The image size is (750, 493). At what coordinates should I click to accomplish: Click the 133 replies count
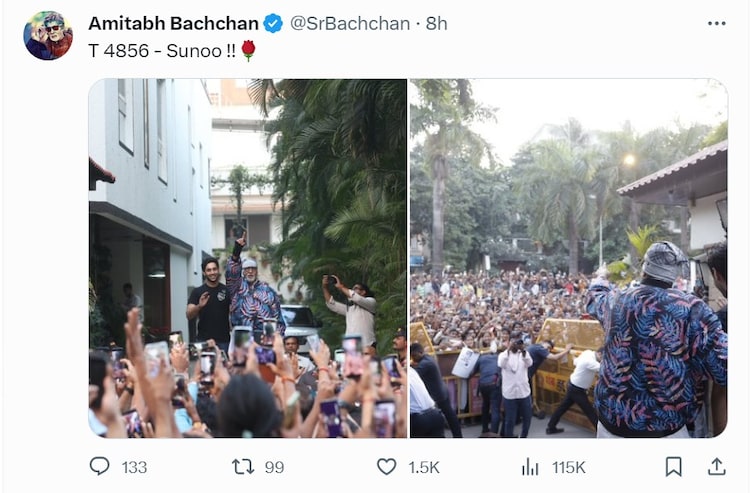(134, 467)
